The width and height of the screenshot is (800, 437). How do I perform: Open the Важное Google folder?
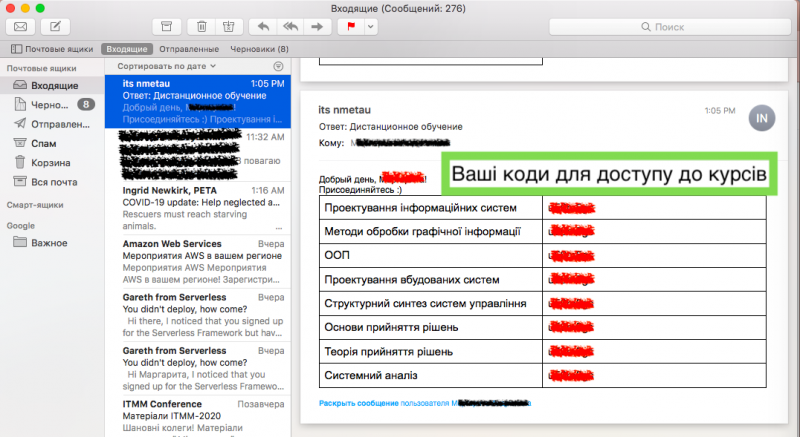[x=52, y=243]
